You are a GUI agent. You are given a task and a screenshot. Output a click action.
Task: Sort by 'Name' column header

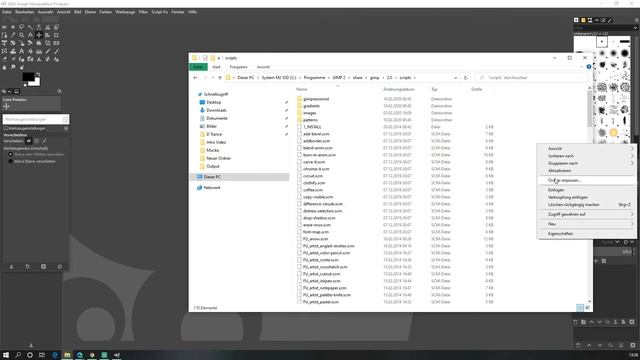coord(302,89)
